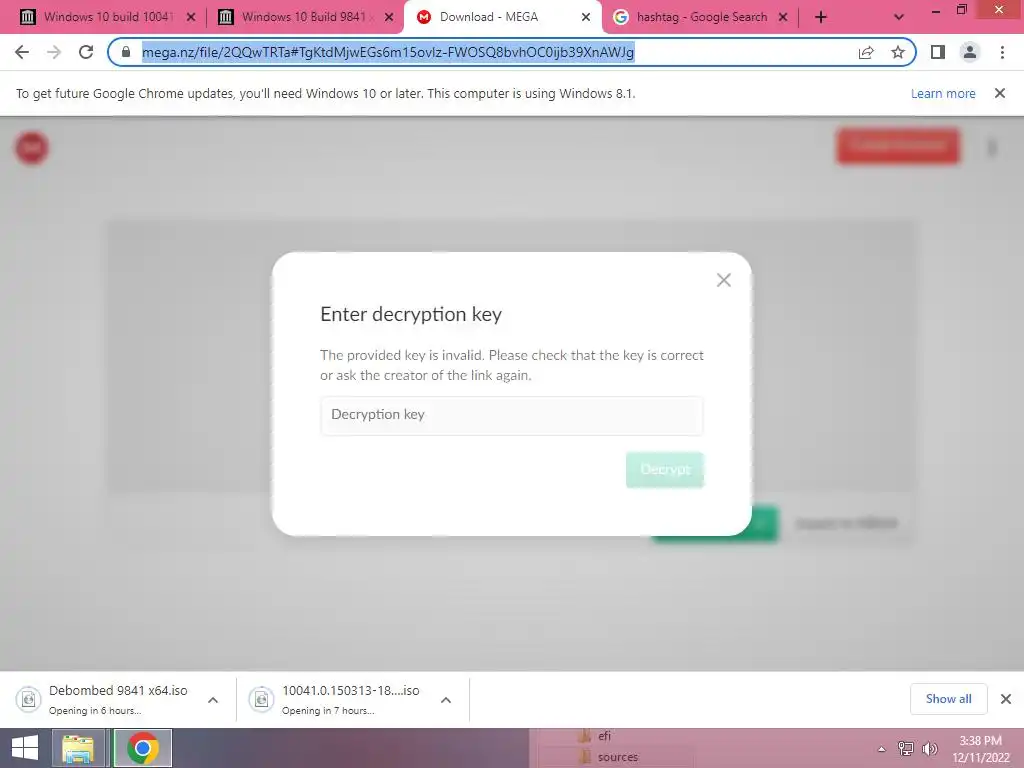The height and width of the screenshot is (768, 1024).
Task: Share this page via address bar icon
Action: (x=866, y=52)
